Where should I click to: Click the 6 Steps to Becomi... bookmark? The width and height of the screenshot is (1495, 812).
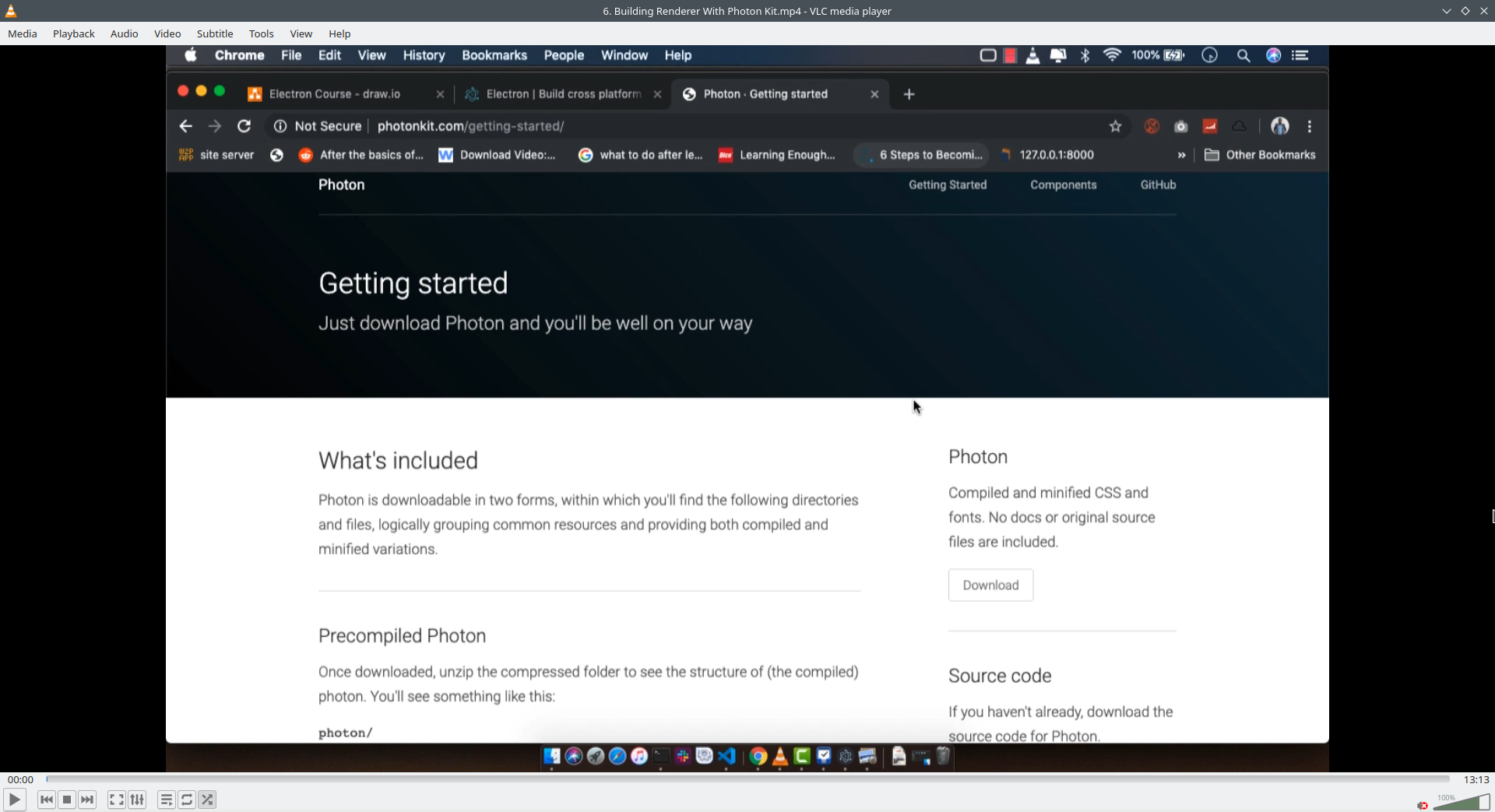[923, 155]
